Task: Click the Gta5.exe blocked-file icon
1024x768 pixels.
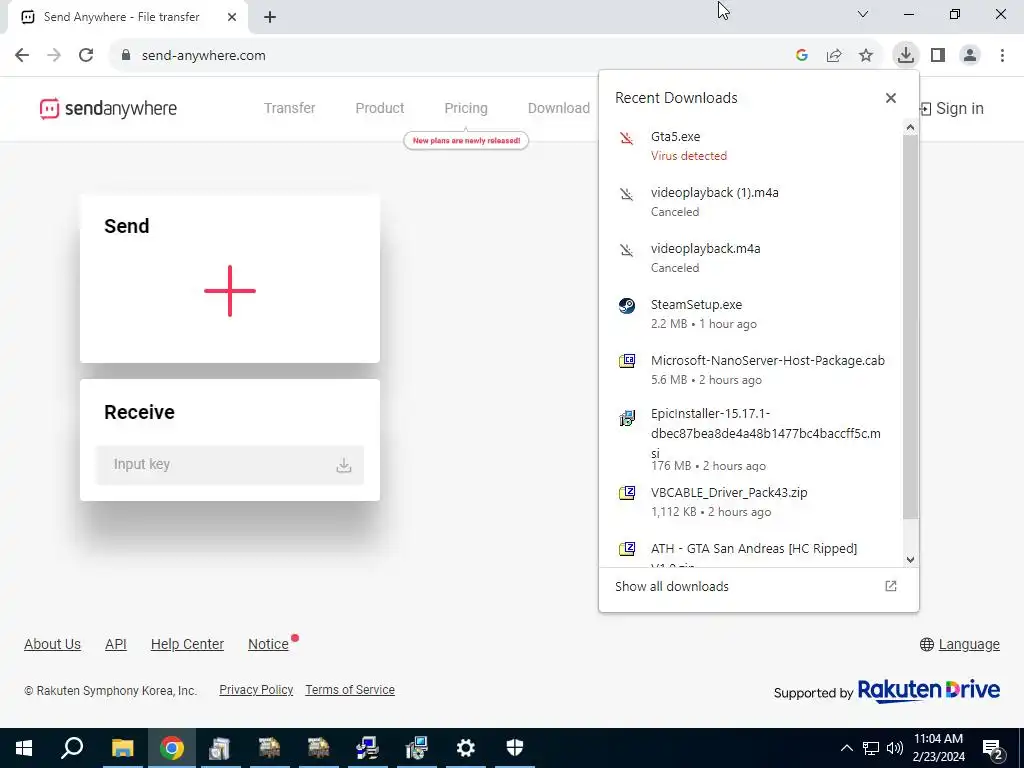Action: point(627,138)
